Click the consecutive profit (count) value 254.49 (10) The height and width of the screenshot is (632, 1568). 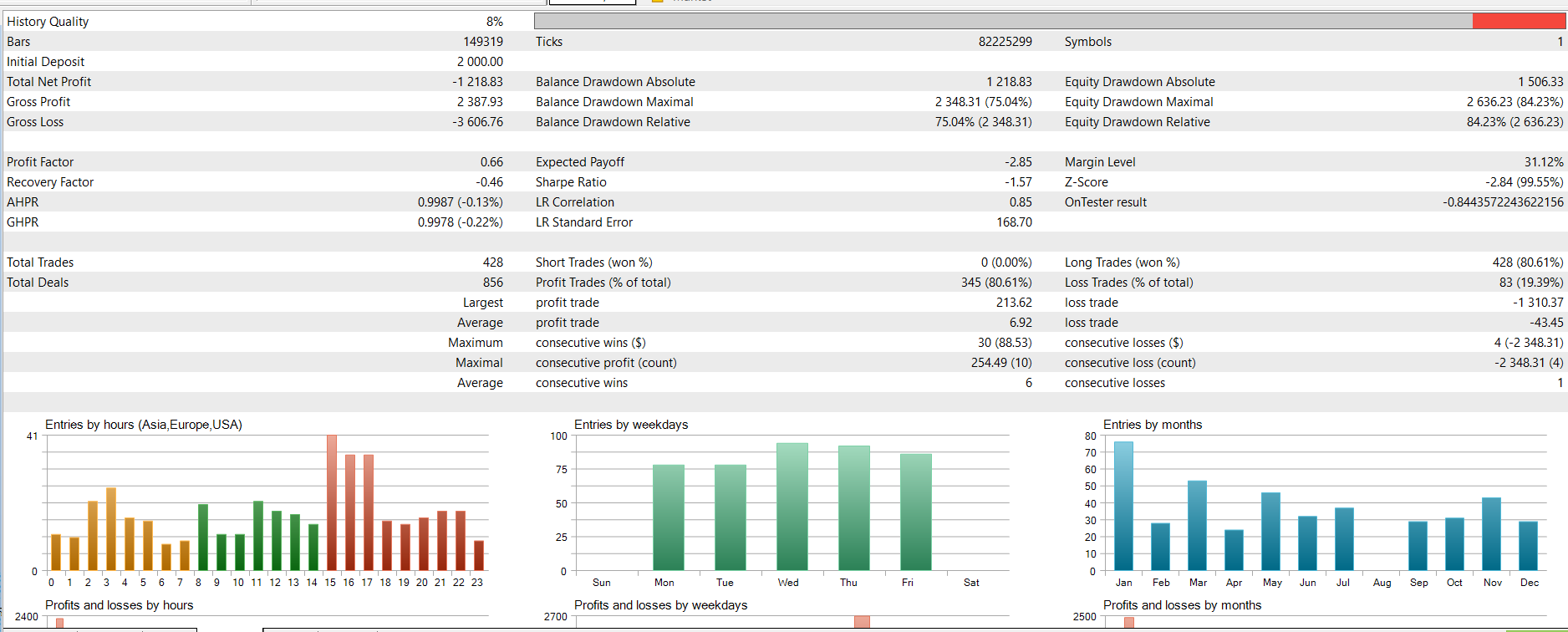tap(1001, 363)
